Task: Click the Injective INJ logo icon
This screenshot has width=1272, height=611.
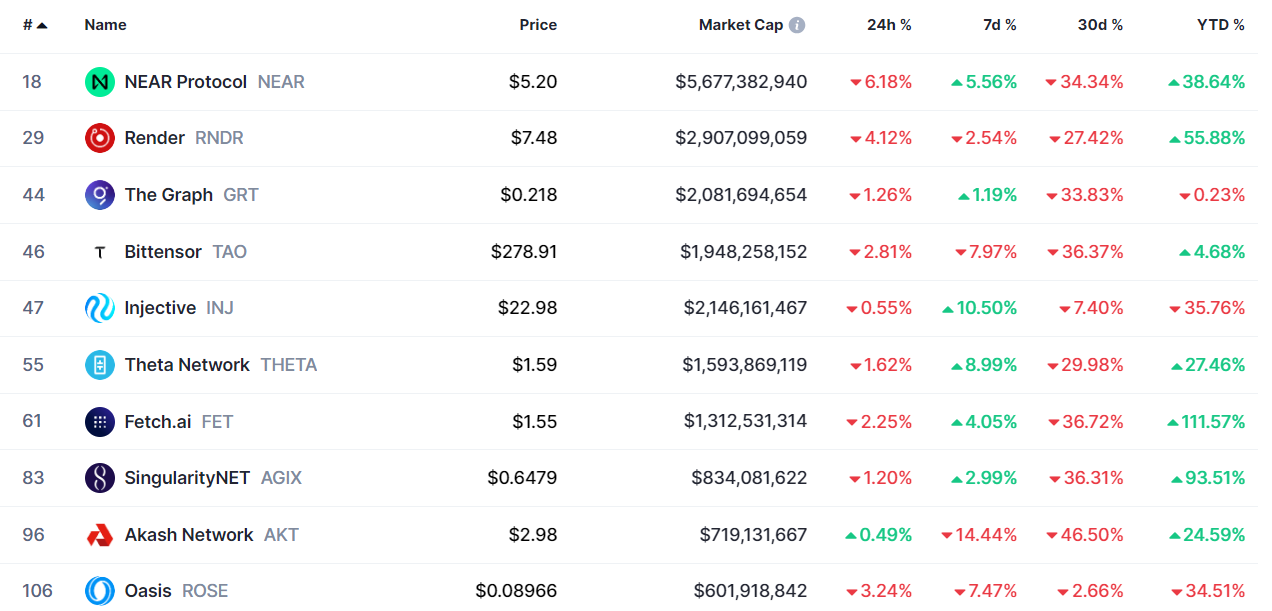Action: (x=100, y=308)
